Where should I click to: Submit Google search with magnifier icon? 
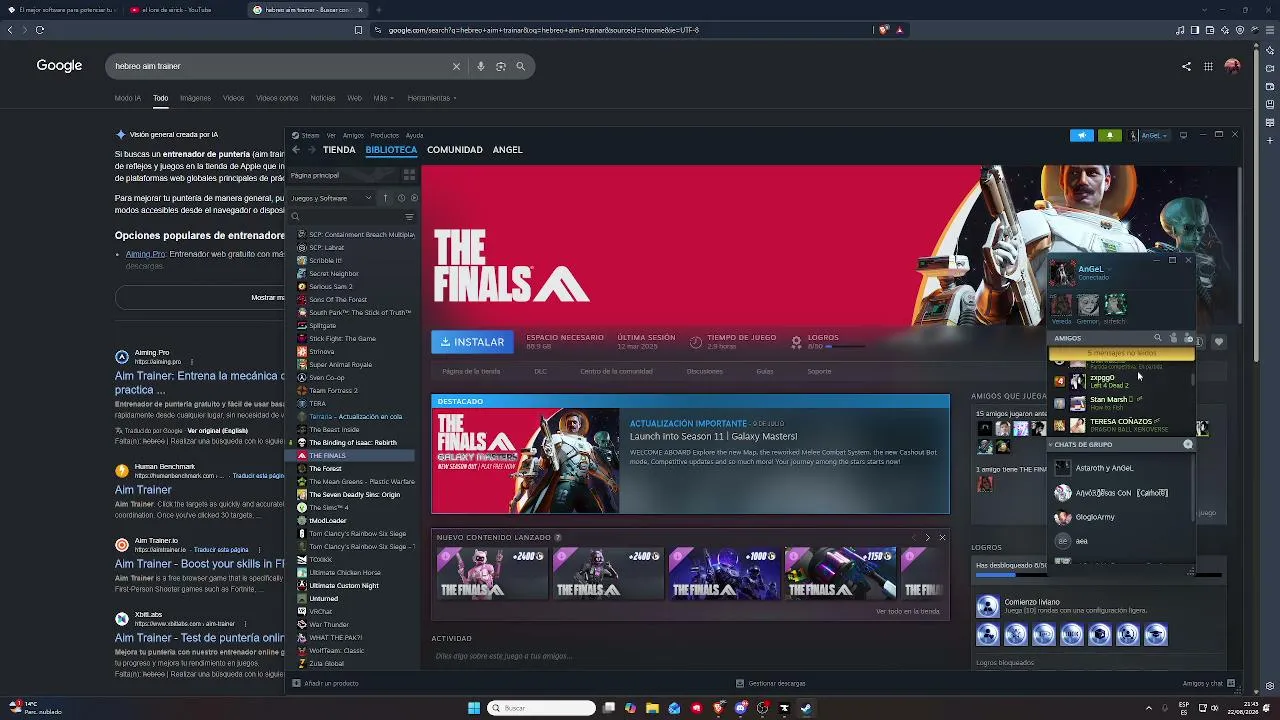(520, 66)
